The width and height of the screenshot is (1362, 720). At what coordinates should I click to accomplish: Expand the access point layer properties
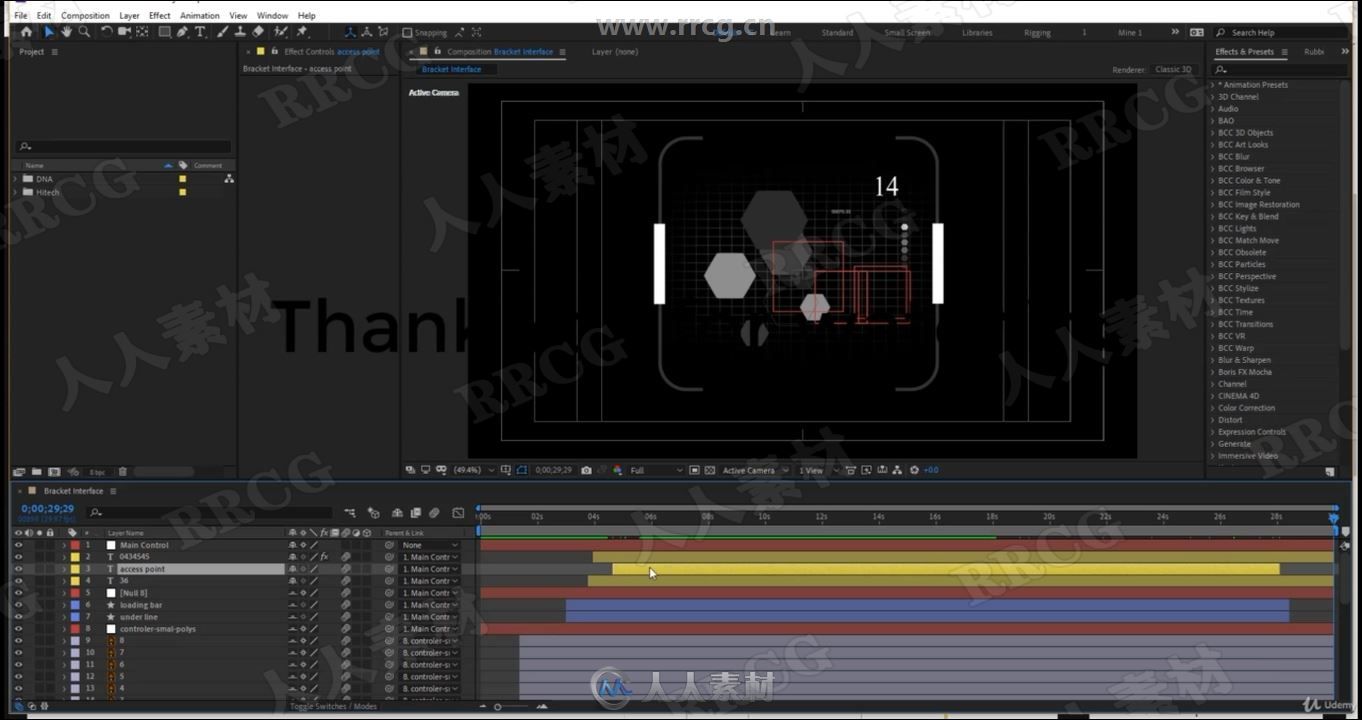click(x=64, y=569)
